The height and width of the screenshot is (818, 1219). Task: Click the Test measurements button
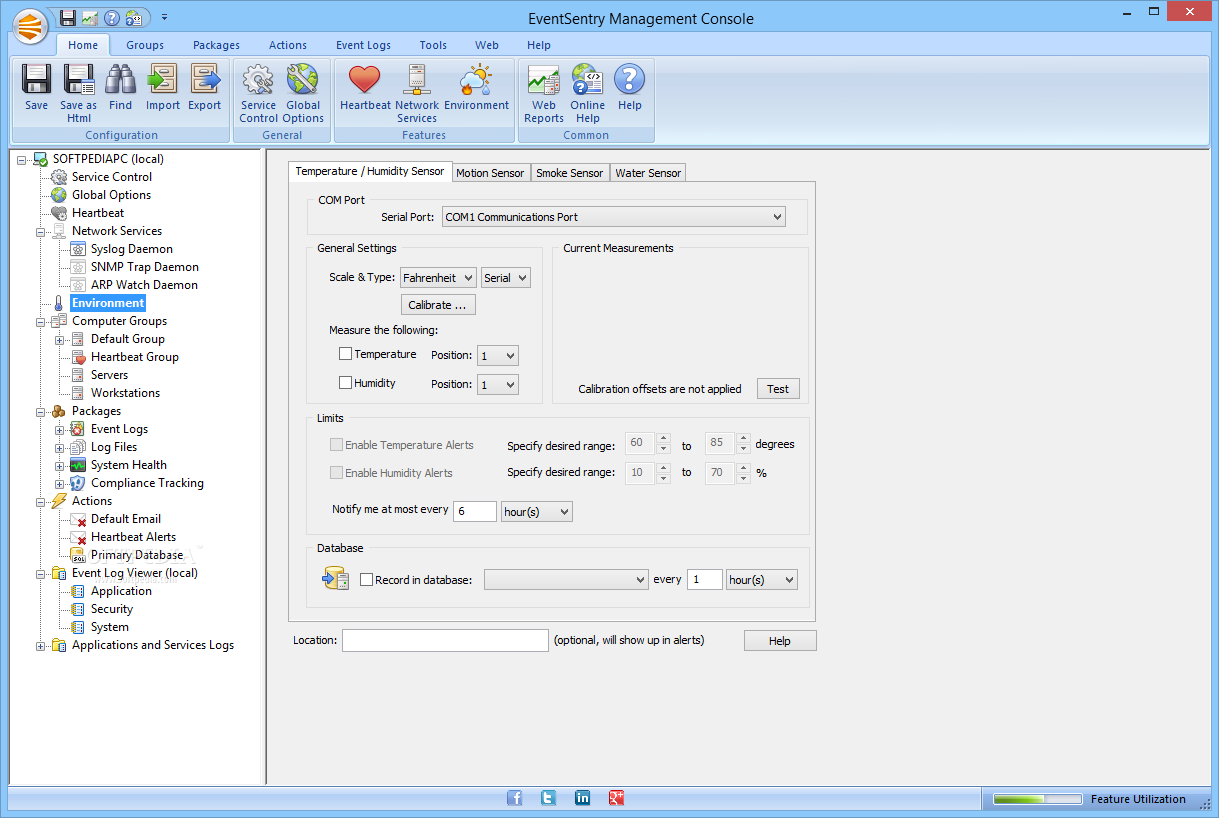(x=778, y=389)
